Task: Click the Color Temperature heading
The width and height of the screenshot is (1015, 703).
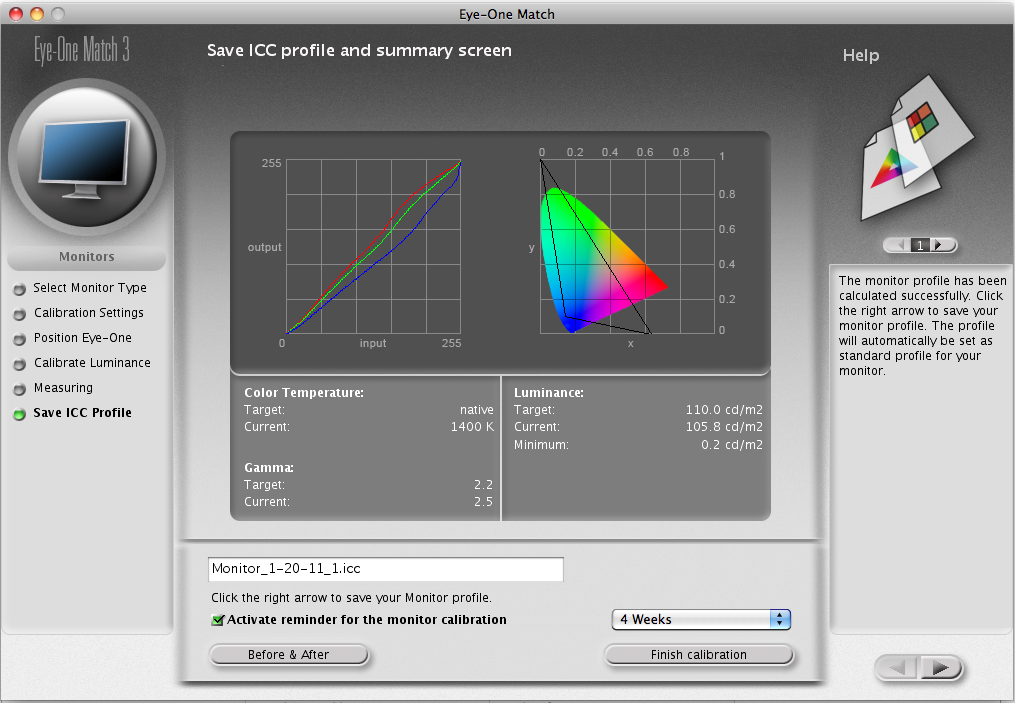Action: point(304,393)
